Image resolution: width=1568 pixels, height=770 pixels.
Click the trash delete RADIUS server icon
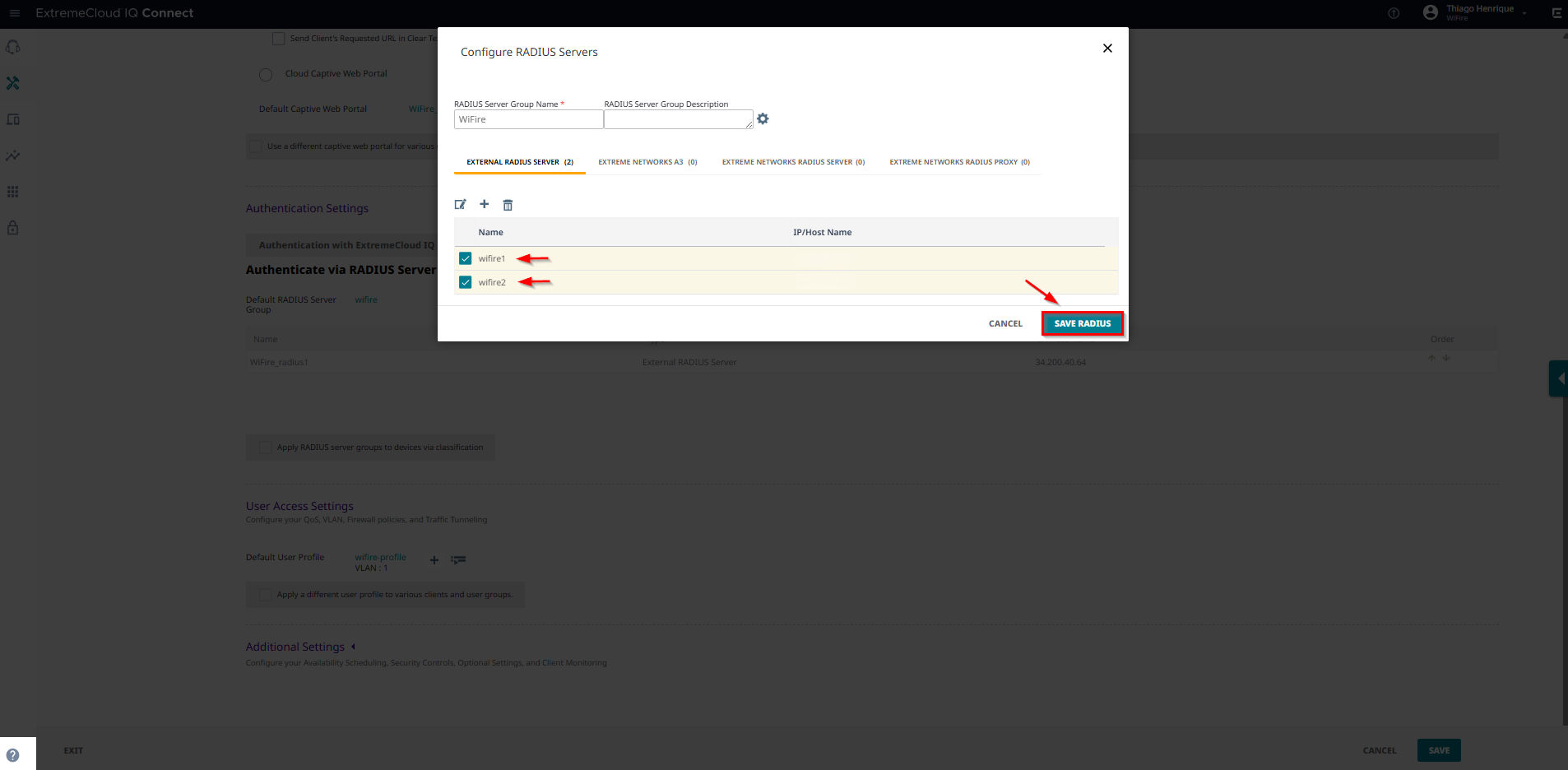tap(508, 205)
